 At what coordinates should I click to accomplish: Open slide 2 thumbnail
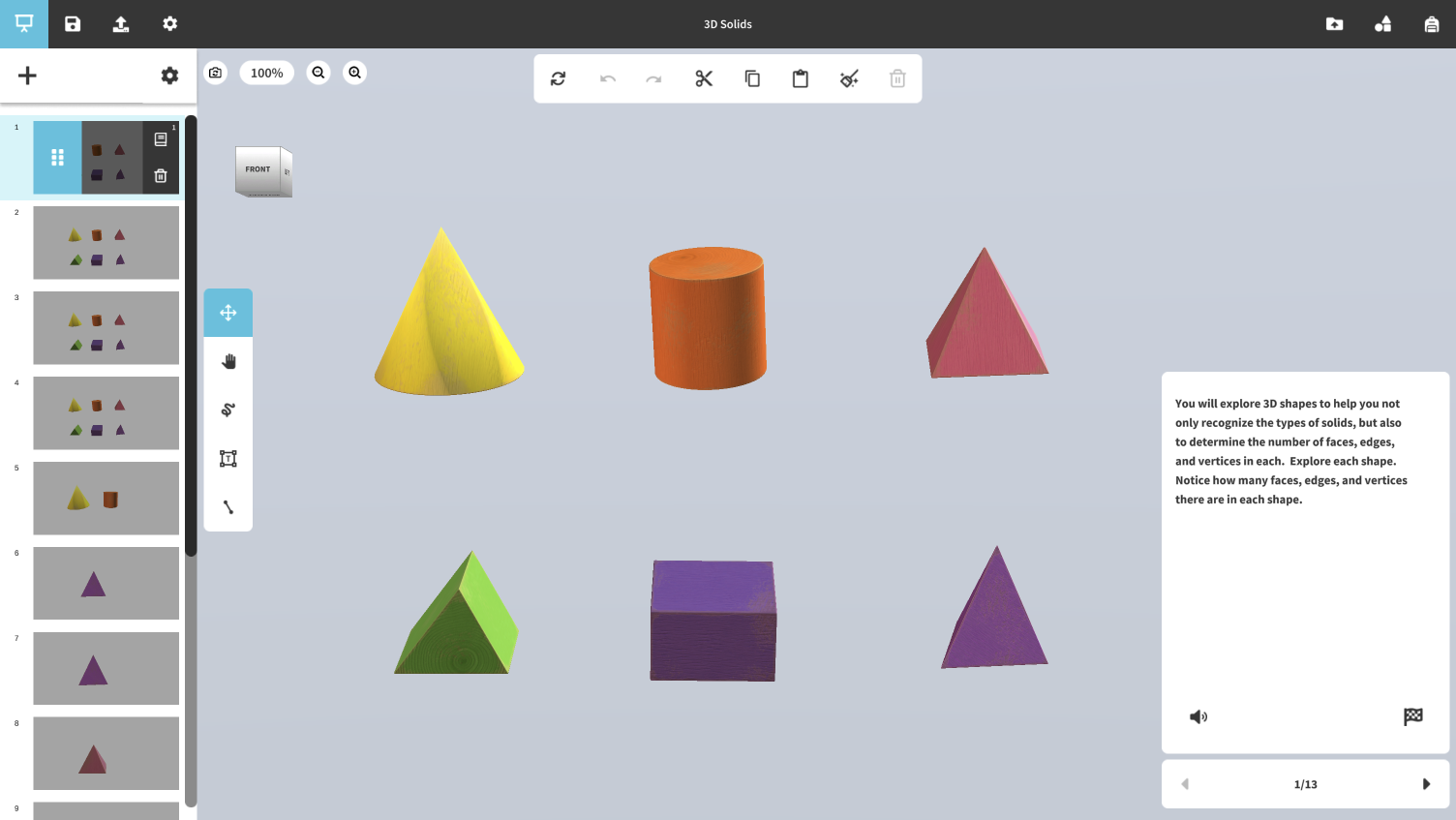coord(106,243)
